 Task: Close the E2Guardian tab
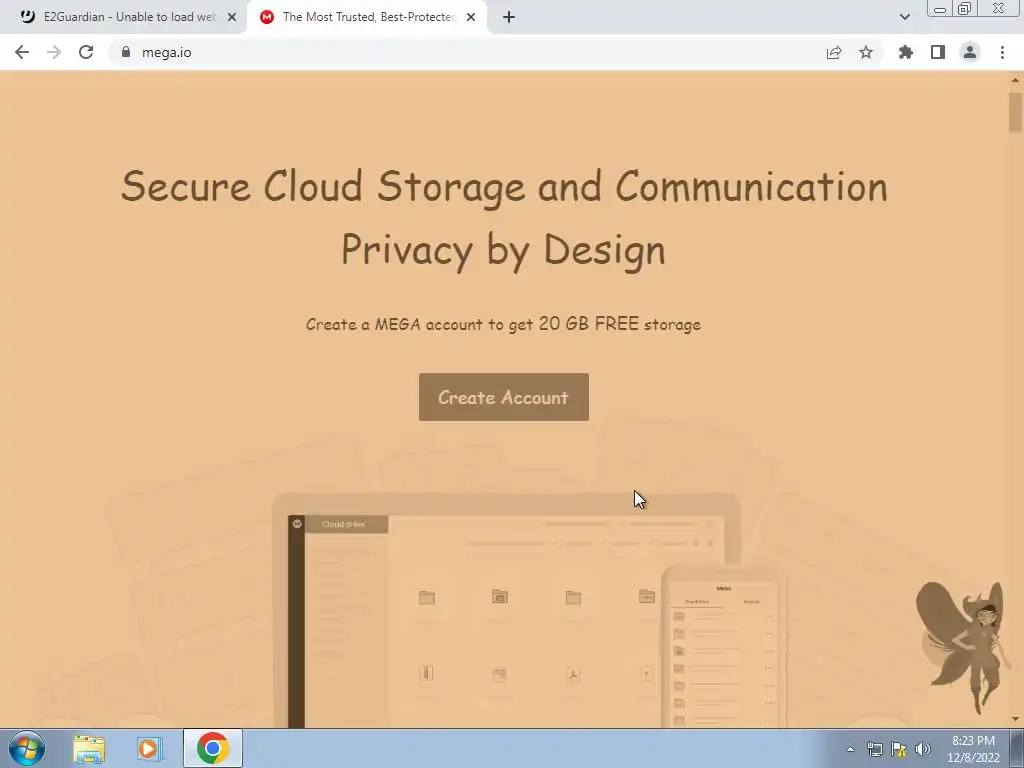coord(232,17)
